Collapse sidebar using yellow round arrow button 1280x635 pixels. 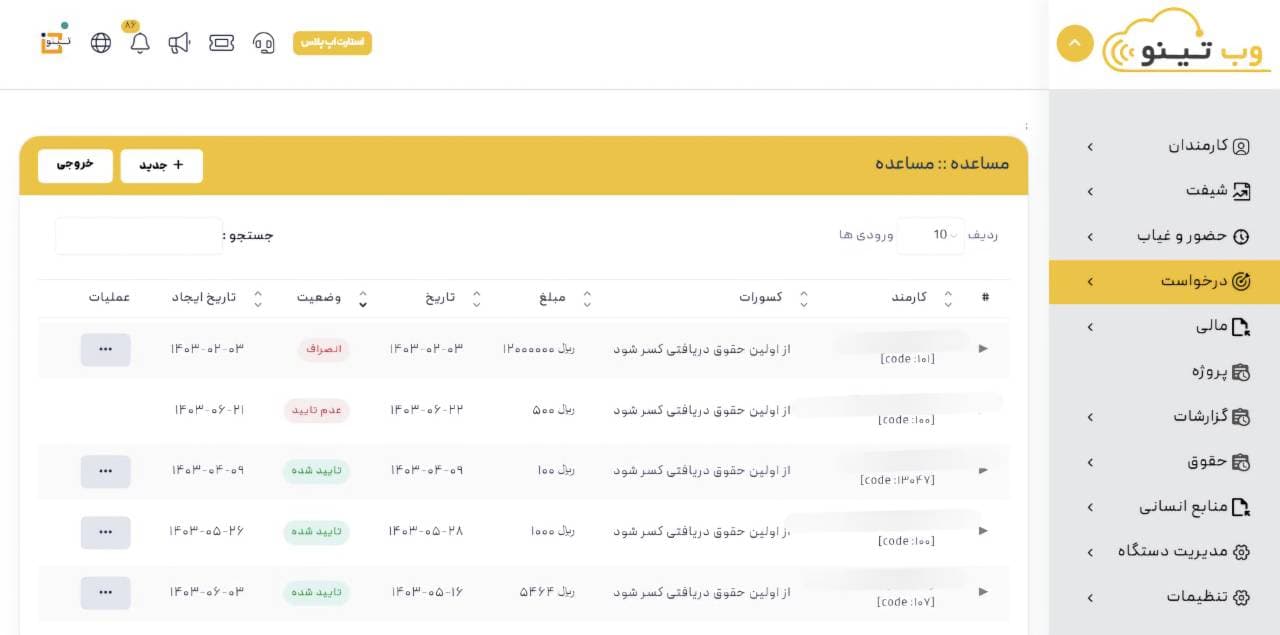coord(1075,44)
